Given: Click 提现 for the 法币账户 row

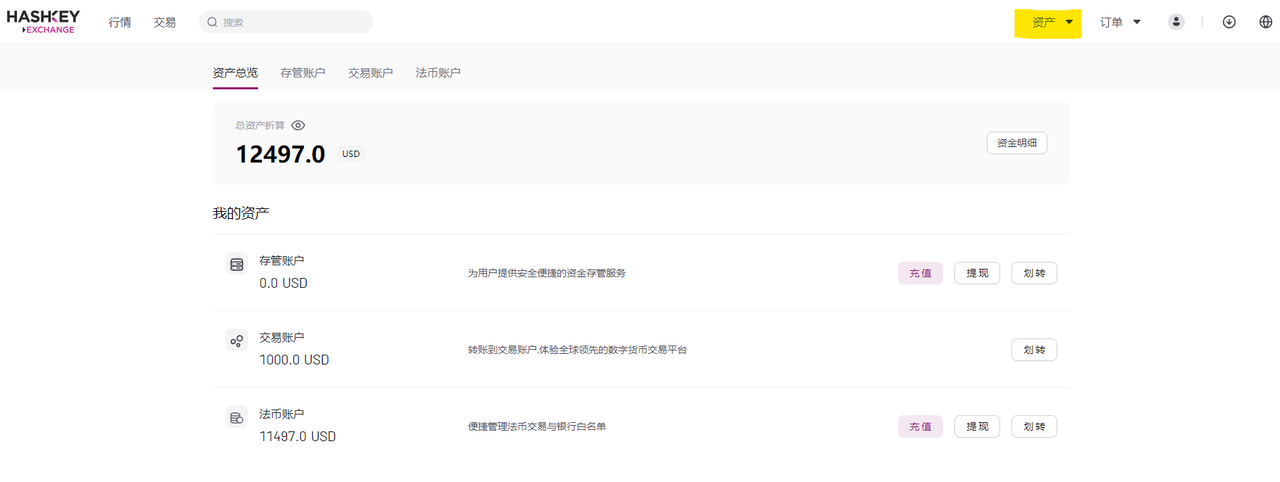Looking at the screenshot, I should click(x=977, y=427).
